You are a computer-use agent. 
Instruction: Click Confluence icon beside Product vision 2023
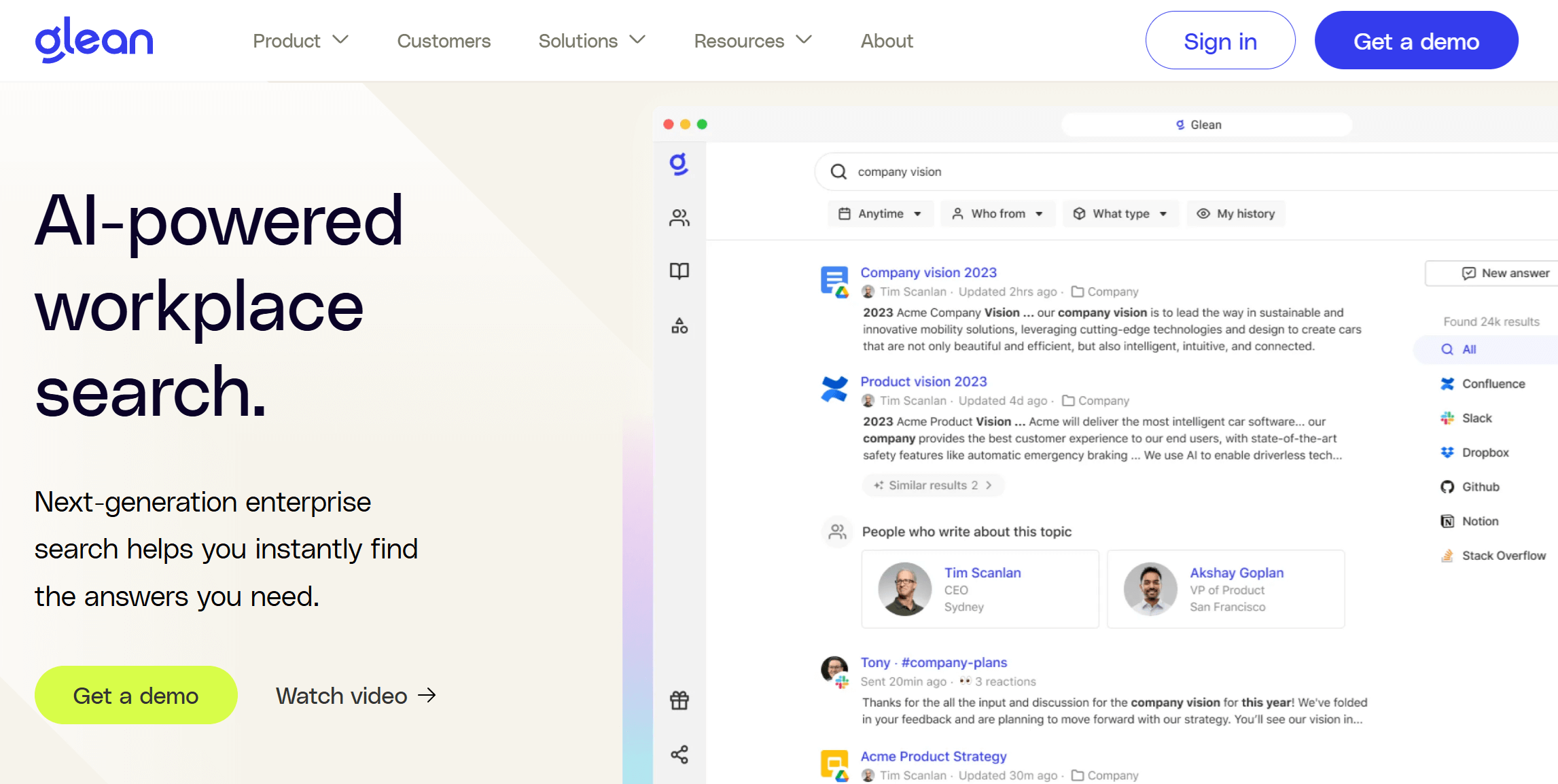click(x=834, y=389)
